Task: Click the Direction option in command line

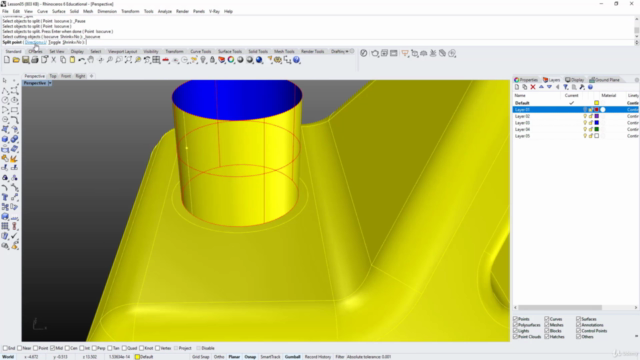Action: coord(35,42)
